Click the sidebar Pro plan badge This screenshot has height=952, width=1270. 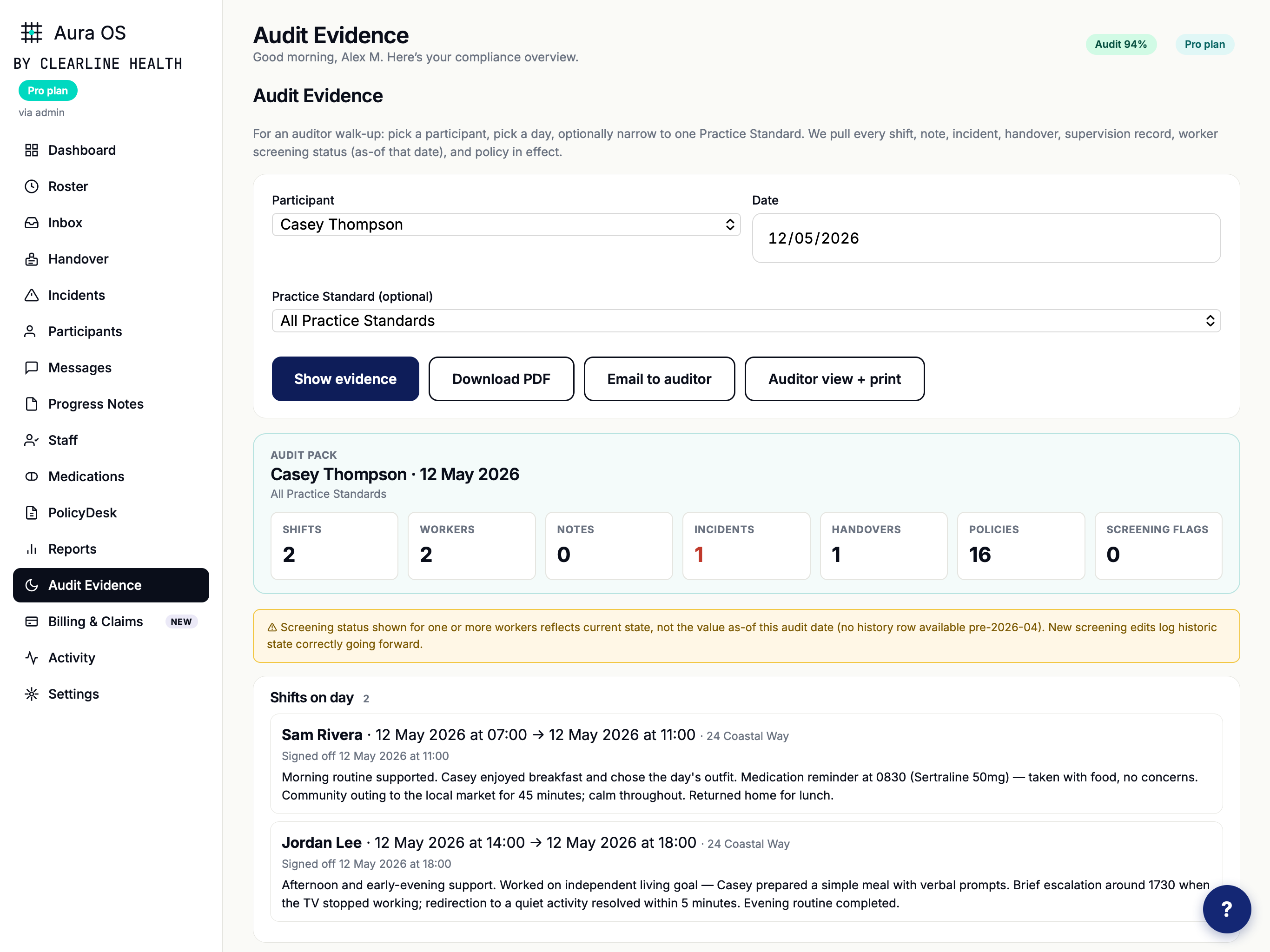(48, 91)
